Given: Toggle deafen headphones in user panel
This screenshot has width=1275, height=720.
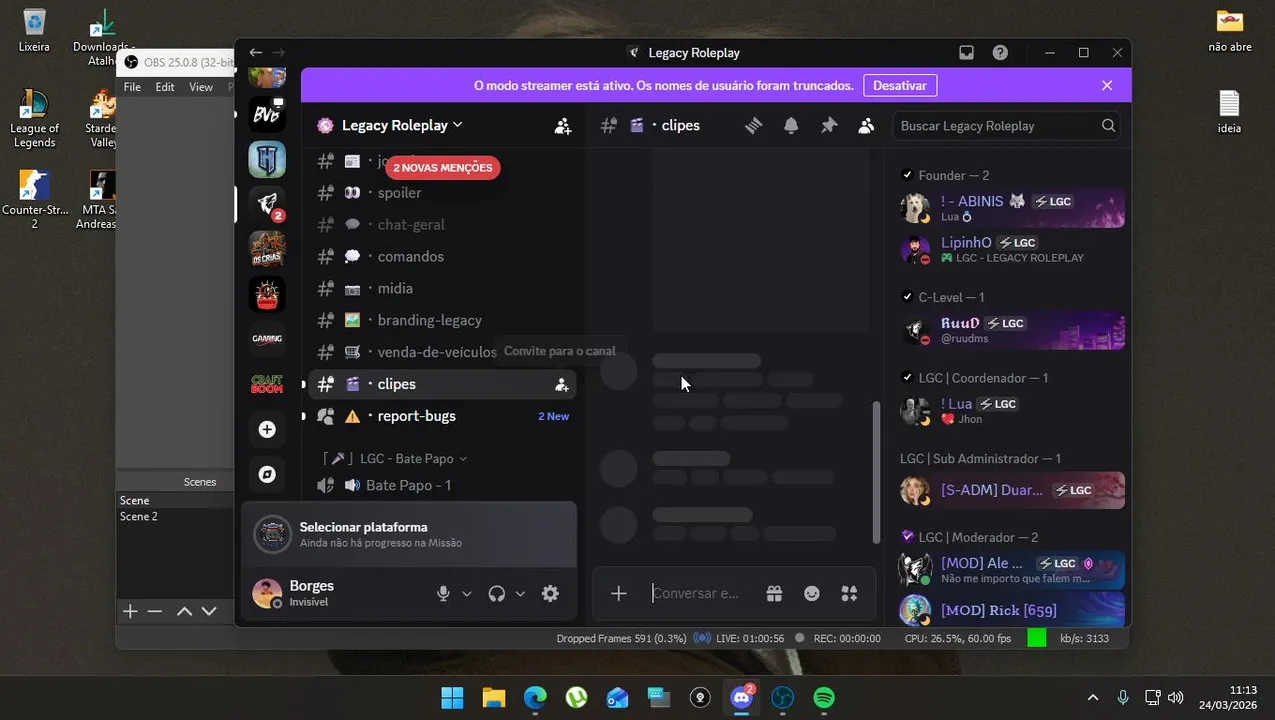Looking at the screenshot, I should point(497,593).
